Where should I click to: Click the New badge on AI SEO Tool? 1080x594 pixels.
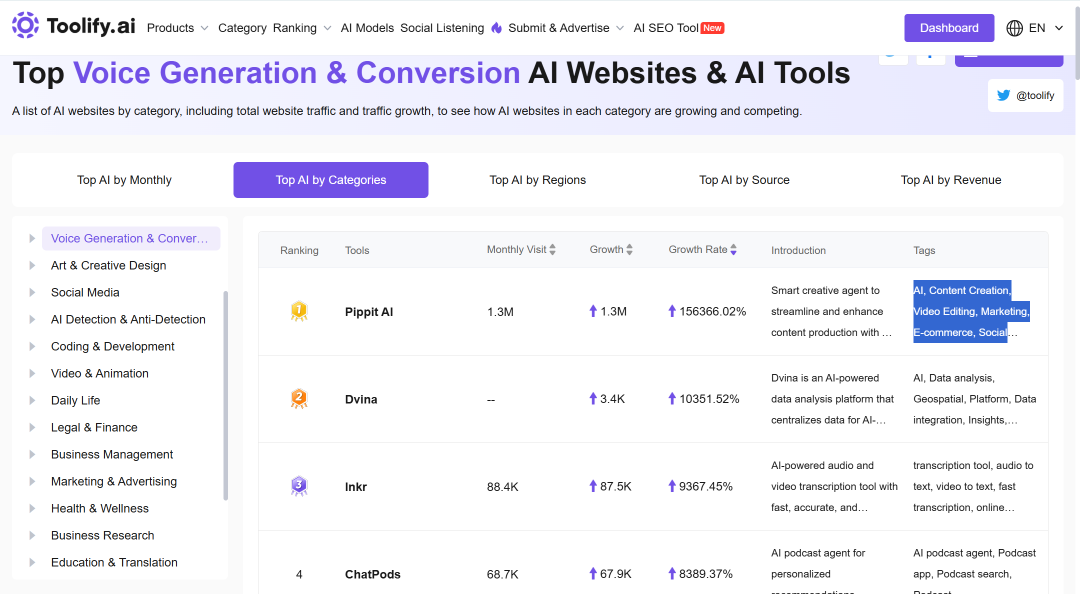[712, 28]
